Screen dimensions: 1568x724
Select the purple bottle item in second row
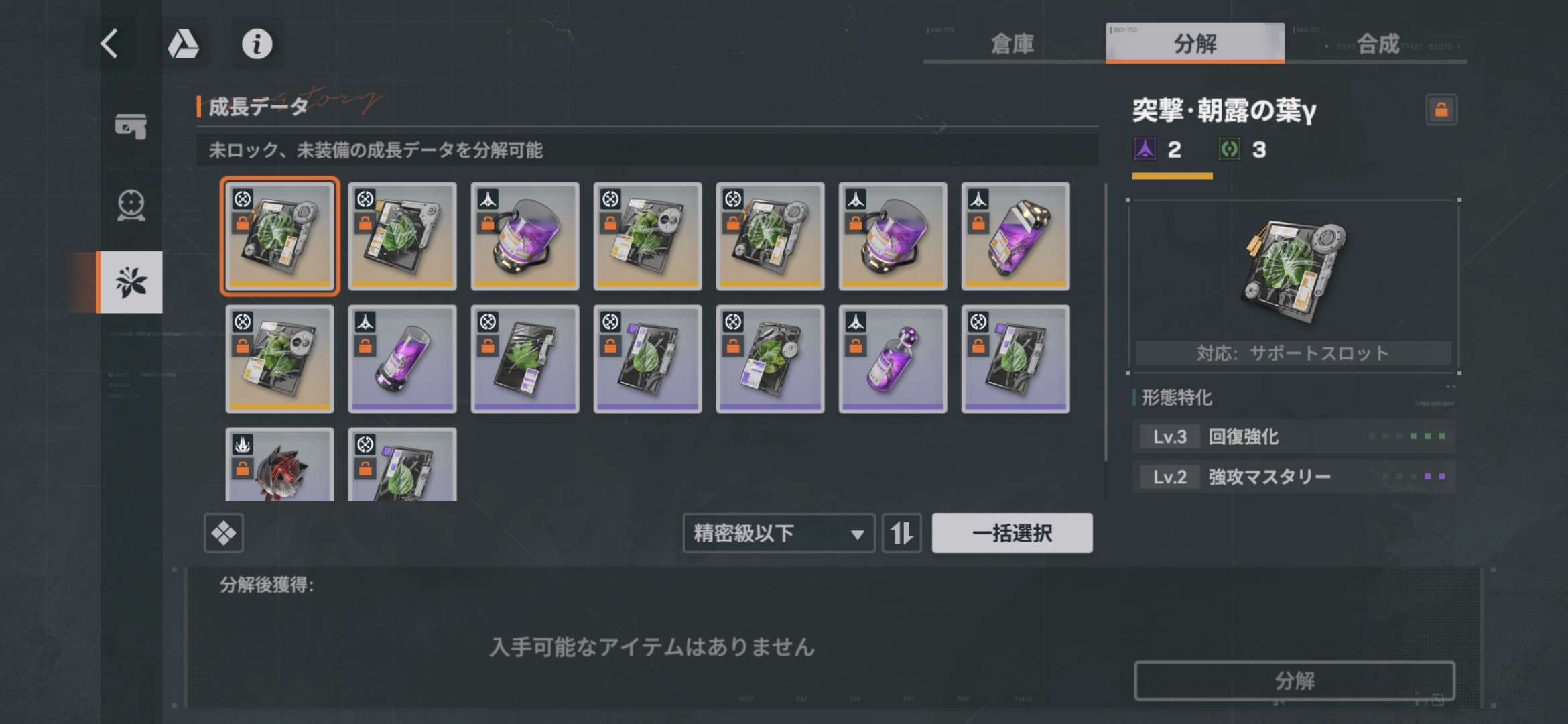pyautogui.click(x=893, y=359)
